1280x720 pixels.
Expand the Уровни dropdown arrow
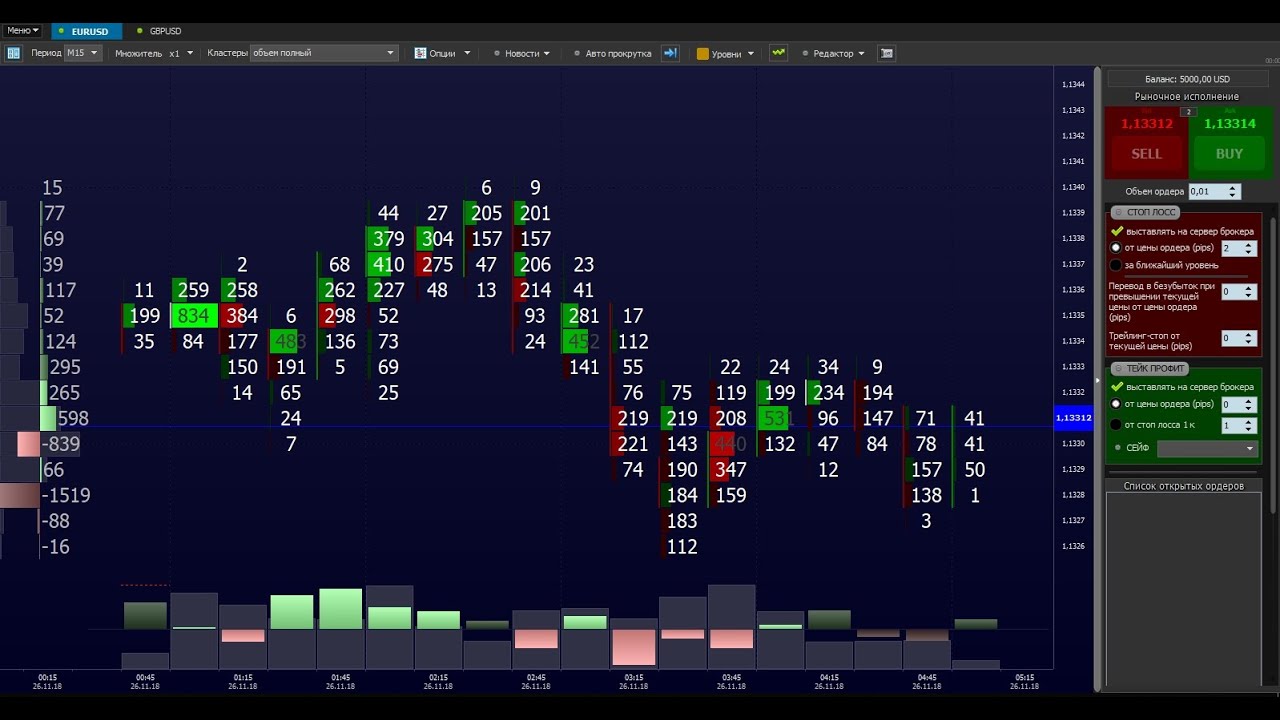[x=750, y=54]
